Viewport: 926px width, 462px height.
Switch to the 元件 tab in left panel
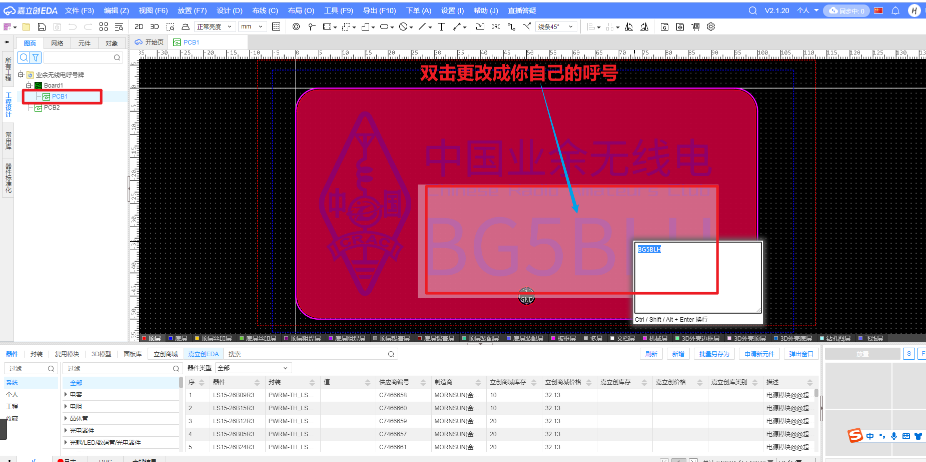point(84,43)
